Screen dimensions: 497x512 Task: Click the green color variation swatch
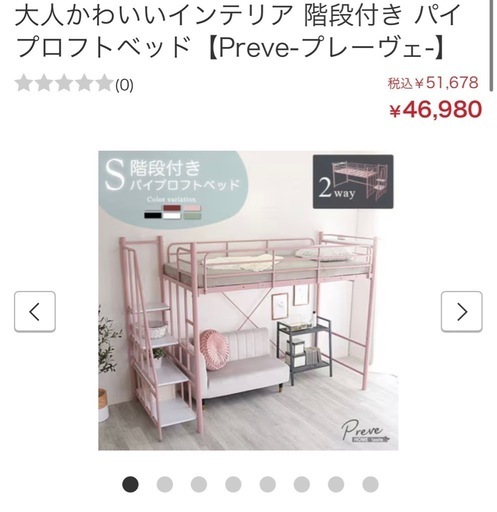click(x=192, y=215)
